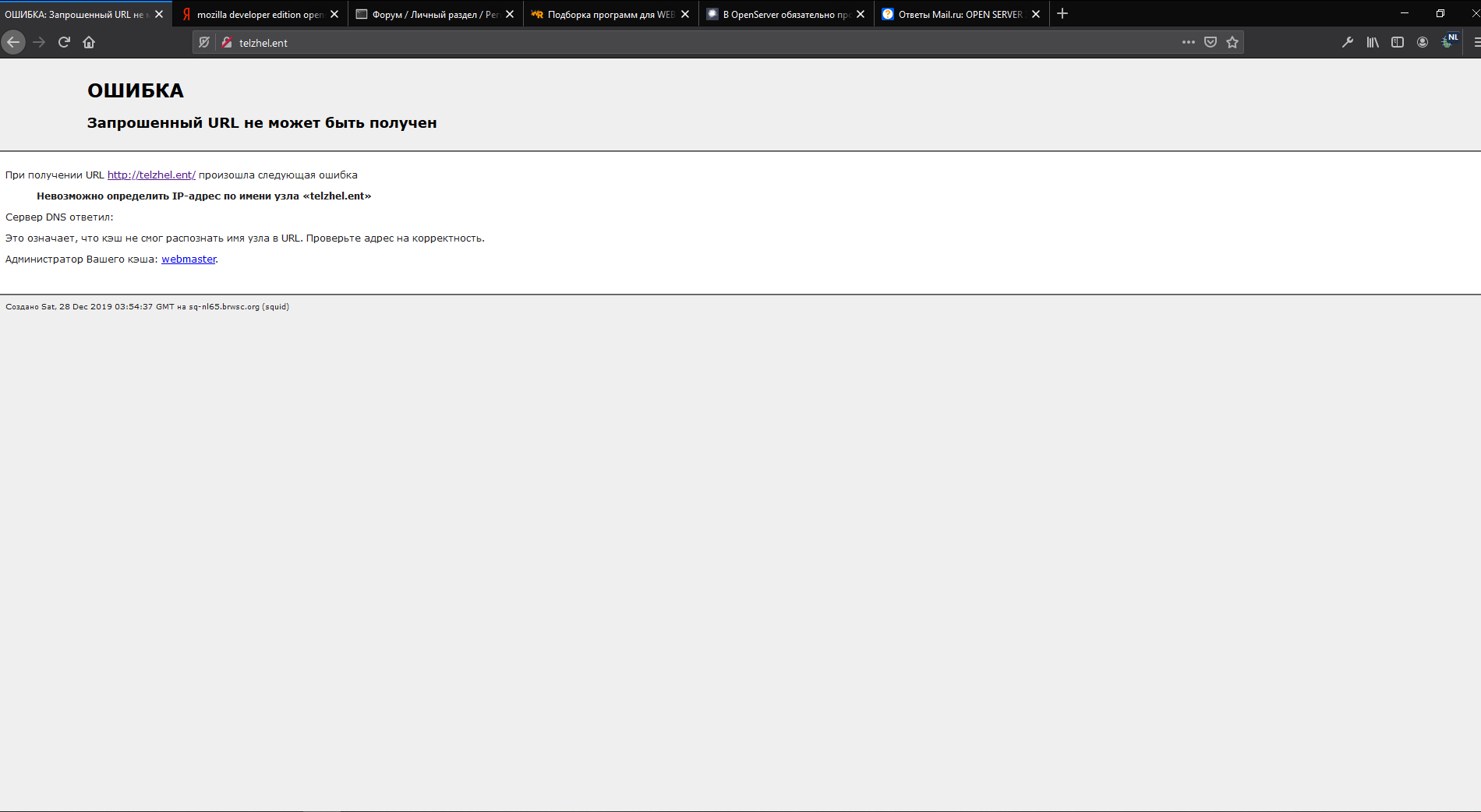The height and width of the screenshot is (812, 1481).
Task: Bookmark this page with the star
Action: click(x=1232, y=42)
